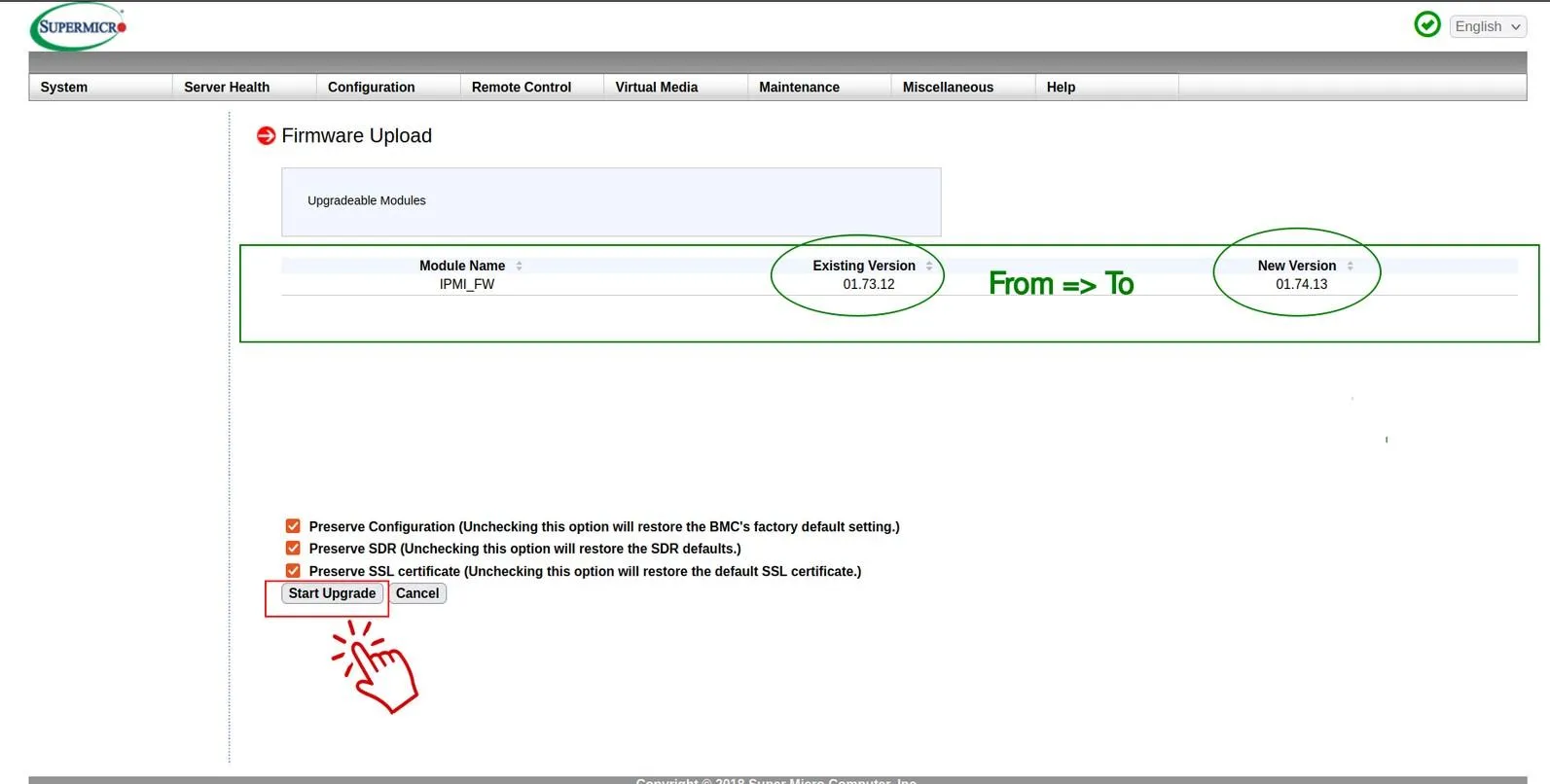Uncheck Preserve Configuration checkbox
The image size is (1550, 784).
293,526
